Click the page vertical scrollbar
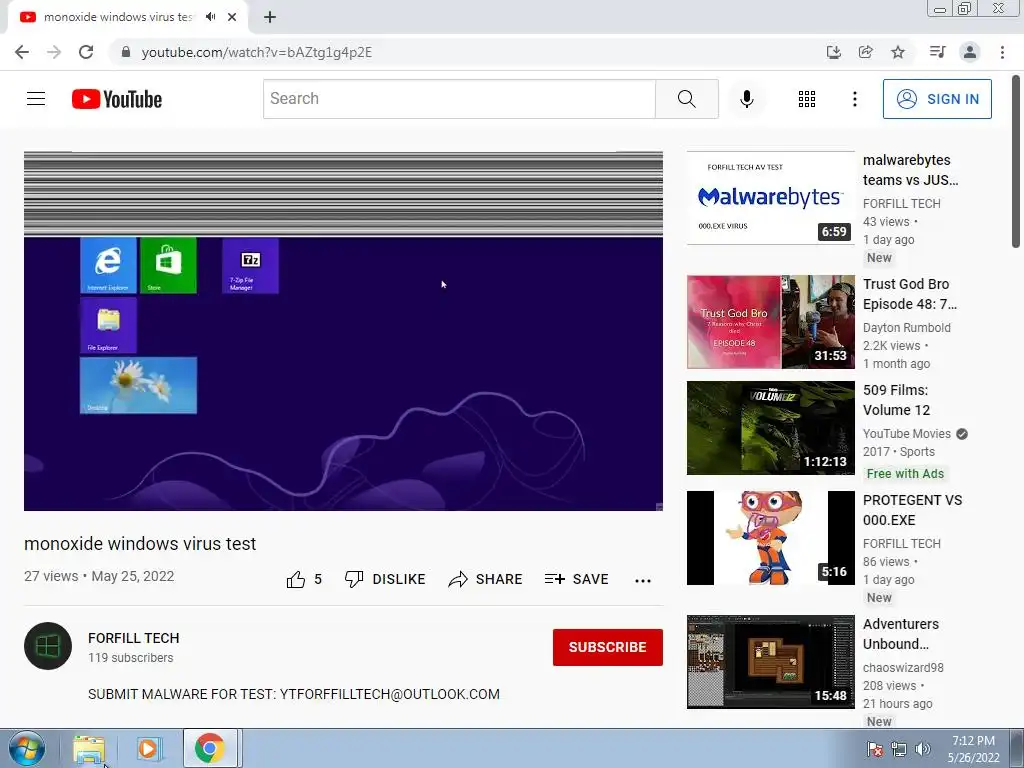 (x=1016, y=162)
